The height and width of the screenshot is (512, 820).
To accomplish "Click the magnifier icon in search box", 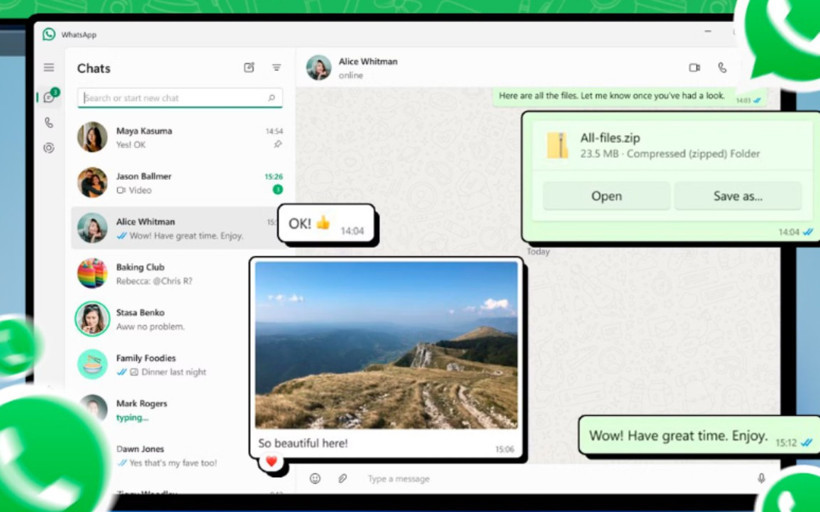I will [271, 98].
